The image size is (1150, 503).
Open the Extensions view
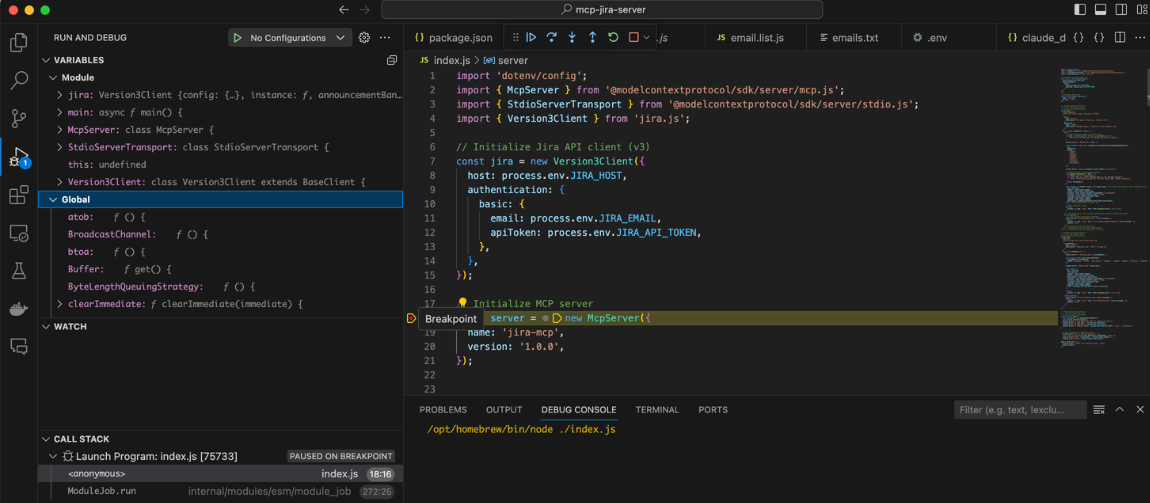[x=18, y=195]
